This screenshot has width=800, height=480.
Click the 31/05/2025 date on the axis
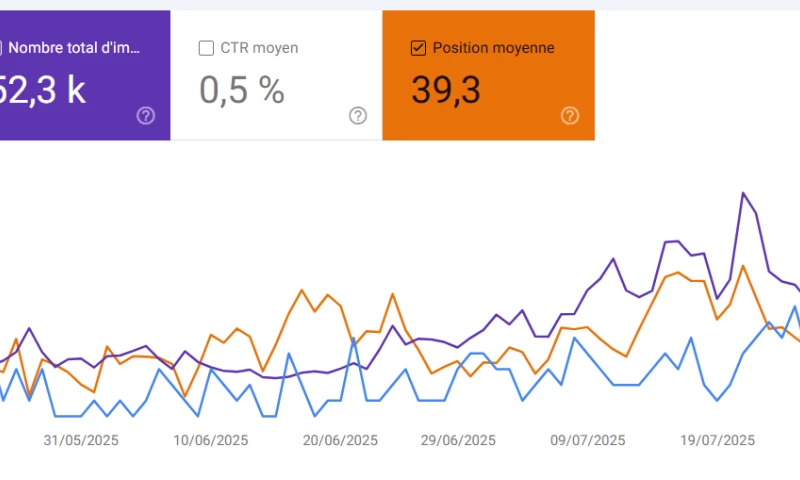(82, 440)
